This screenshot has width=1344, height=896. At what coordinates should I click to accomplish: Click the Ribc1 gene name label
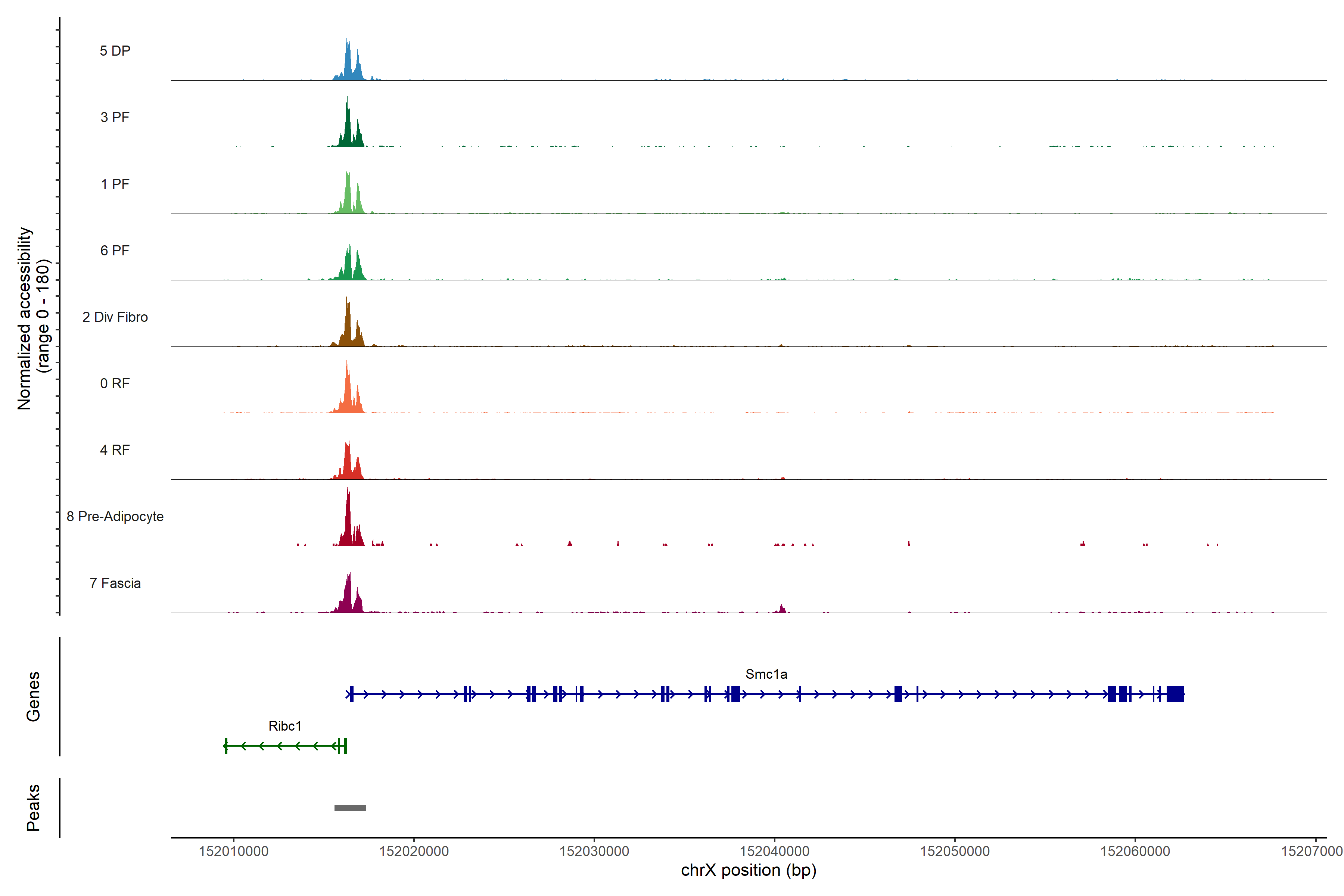point(284,726)
